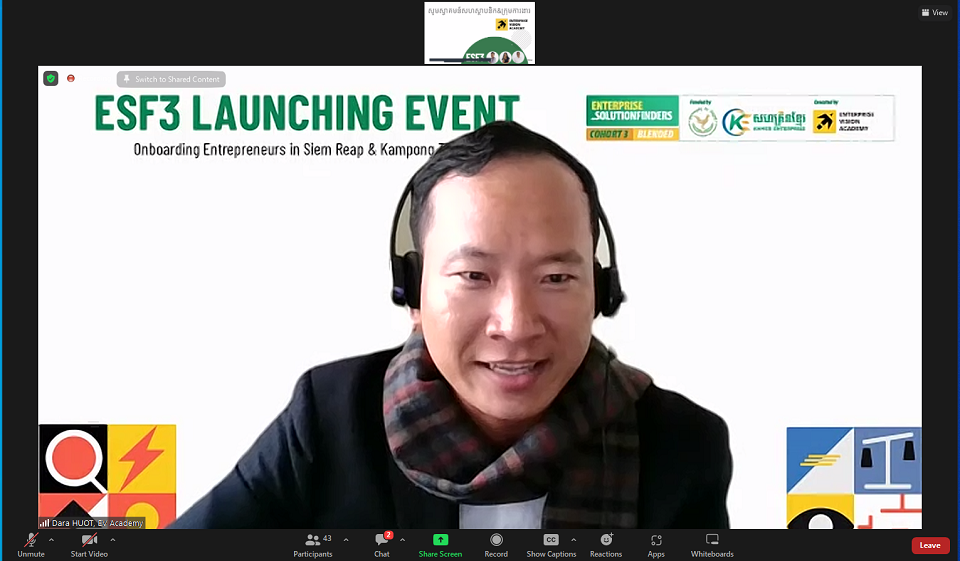
Task: Click the red Leave button
Action: tap(930, 545)
